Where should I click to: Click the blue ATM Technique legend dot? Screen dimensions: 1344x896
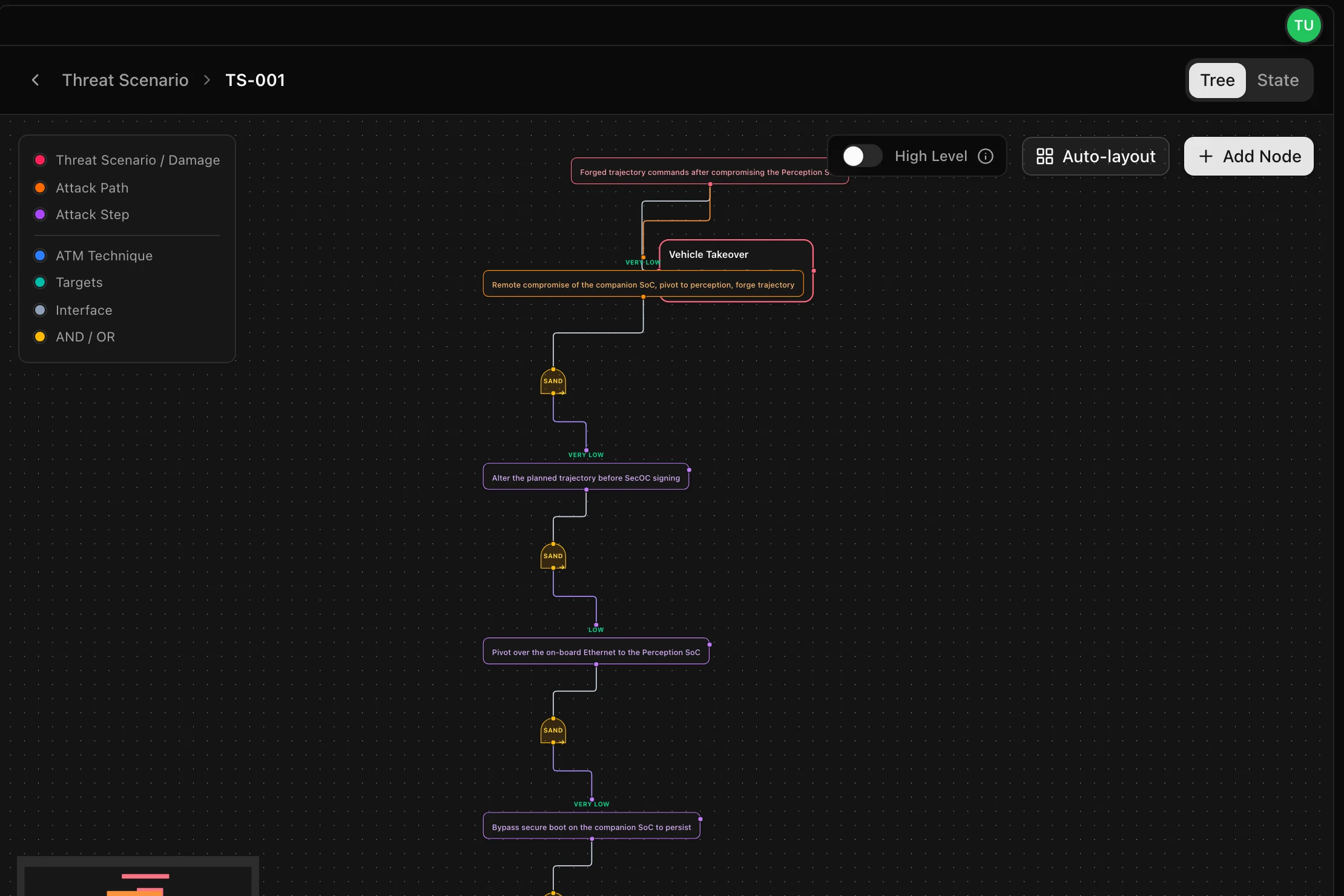tap(40, 255)
